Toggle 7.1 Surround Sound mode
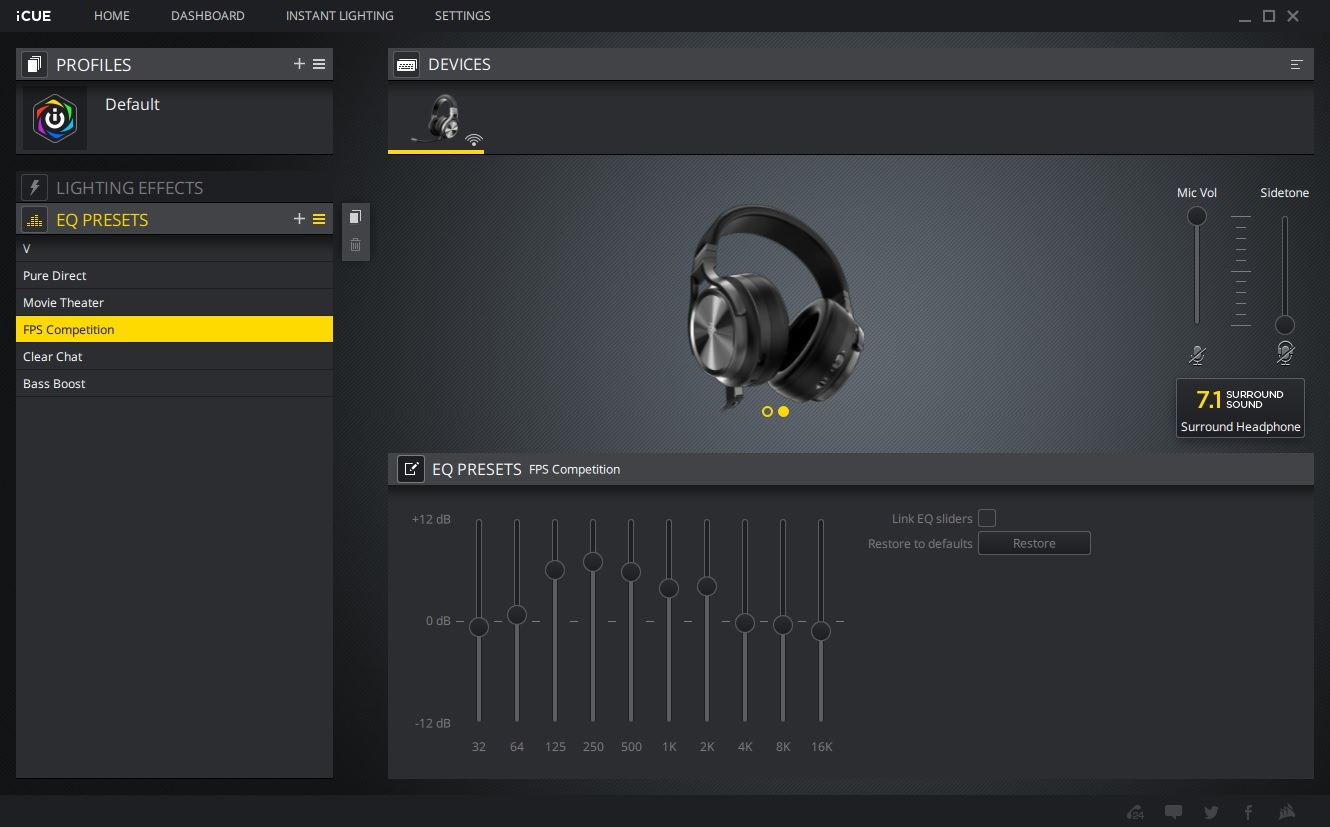 (1240, 408)
